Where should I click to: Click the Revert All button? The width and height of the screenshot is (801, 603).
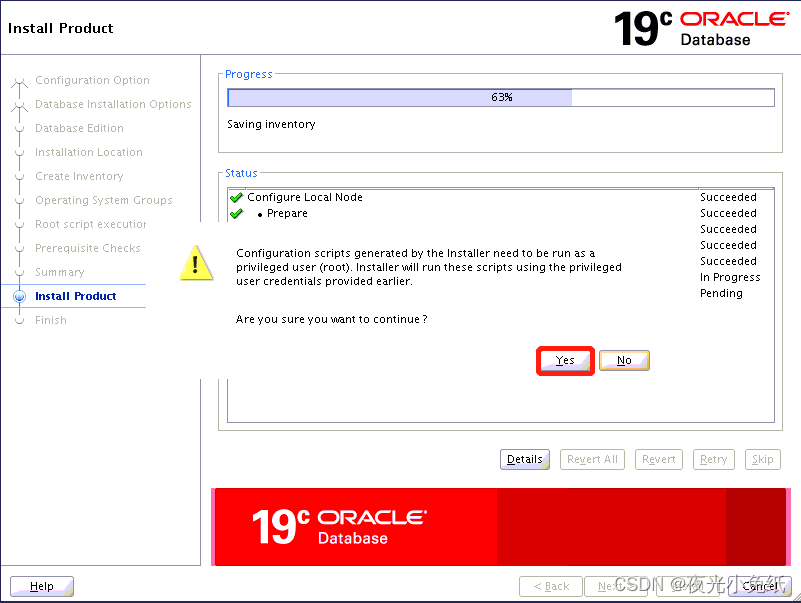pyautogui.click(x=592, y=459)
